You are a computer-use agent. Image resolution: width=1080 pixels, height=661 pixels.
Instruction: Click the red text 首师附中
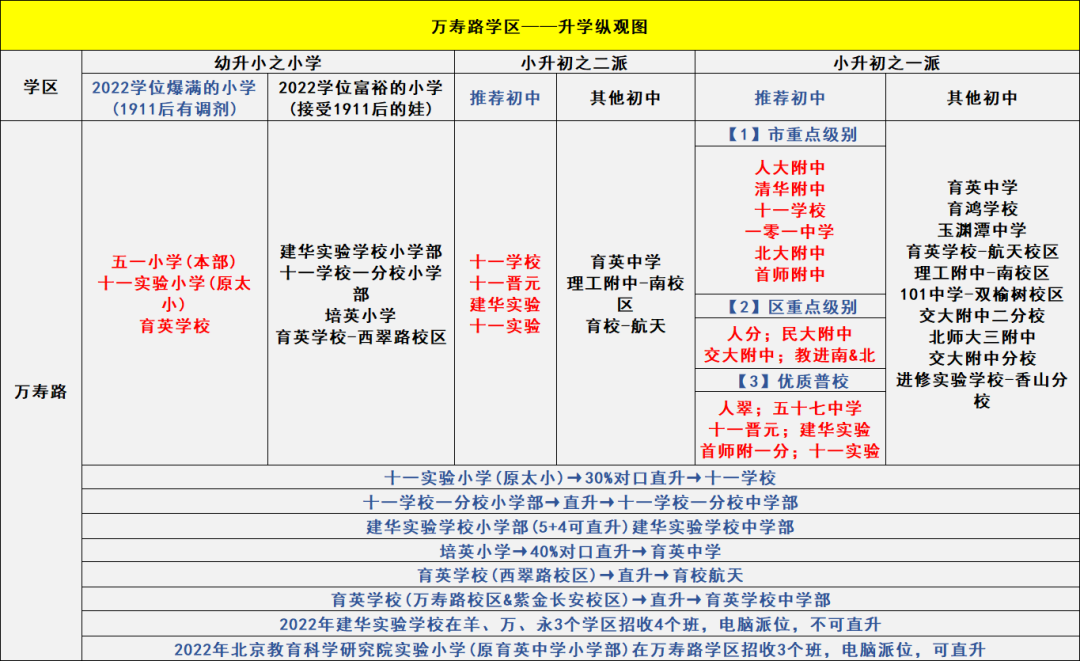pos(790,274)
